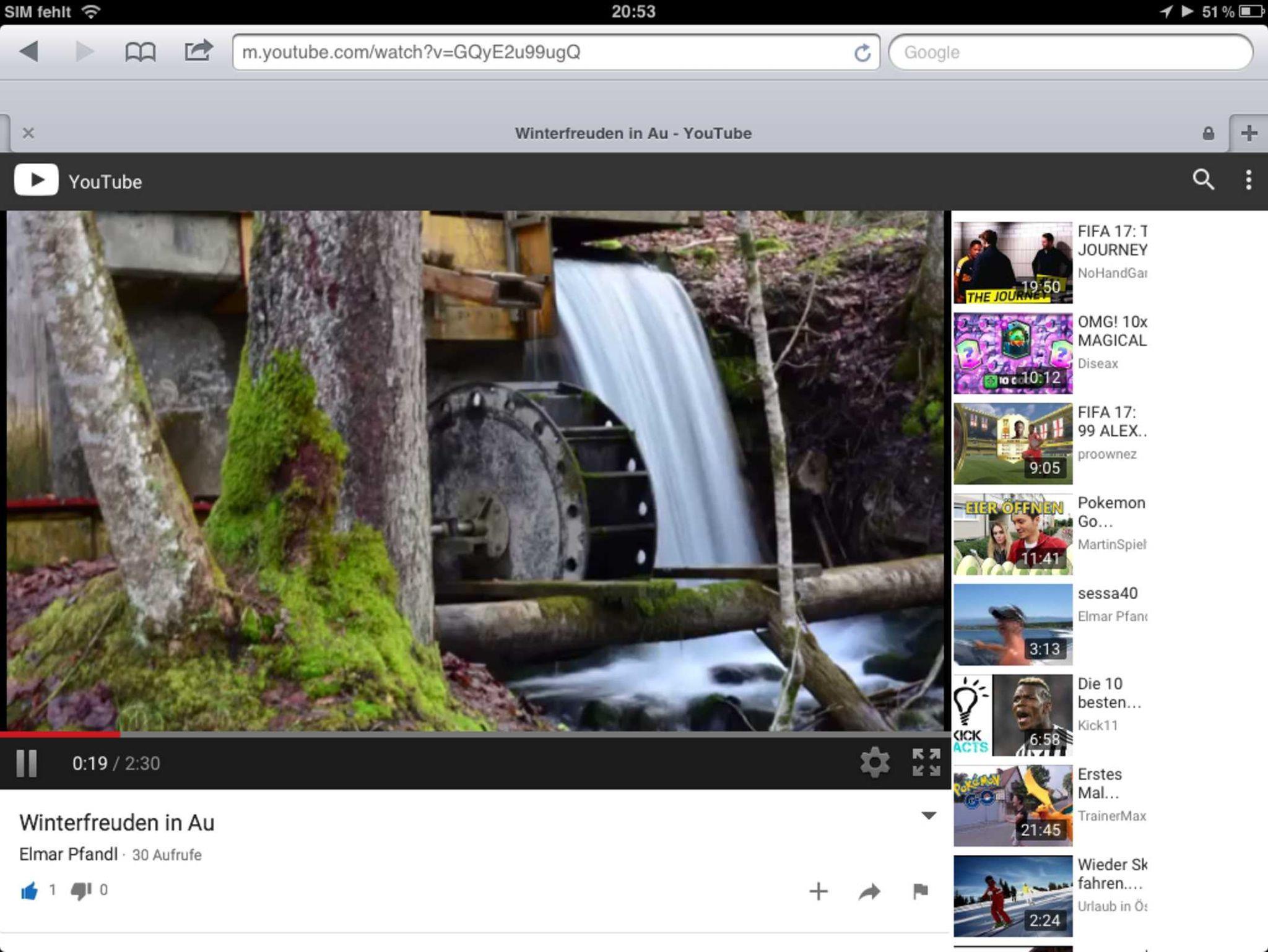
Task: Pause the playing video
Action: click(x=27, y=763)
